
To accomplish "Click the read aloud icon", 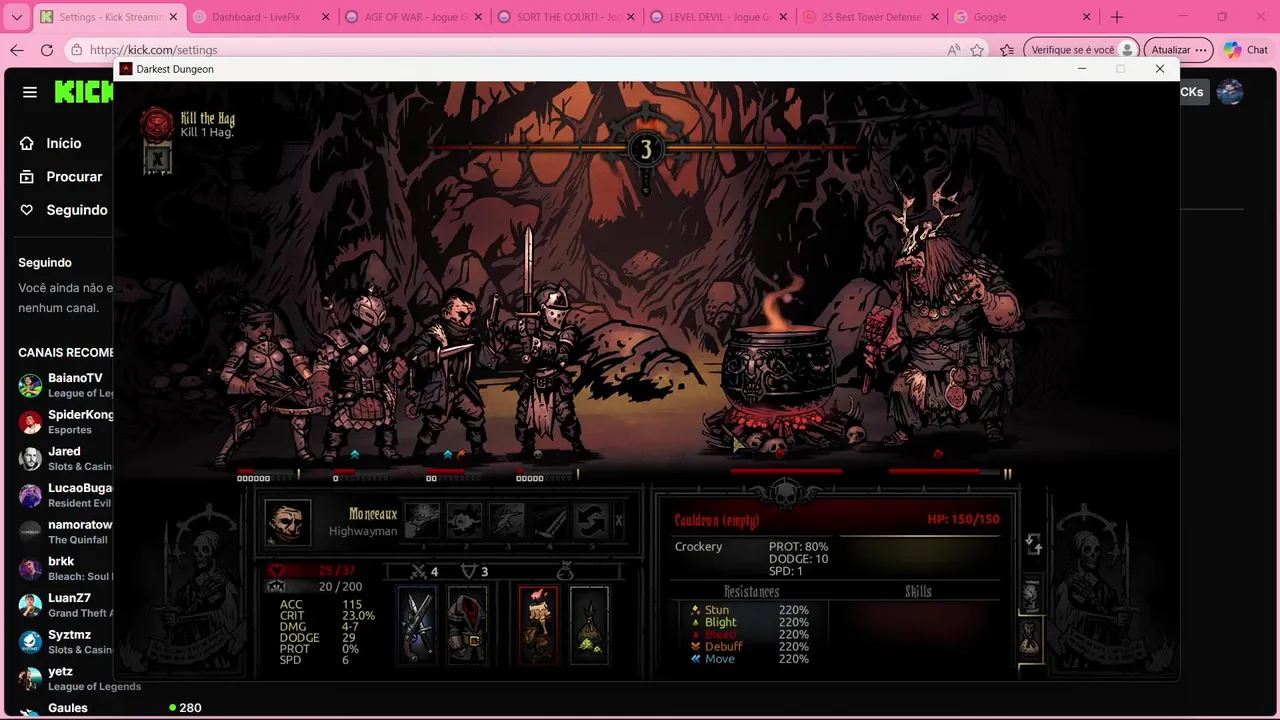I will (x=954, y=50).
